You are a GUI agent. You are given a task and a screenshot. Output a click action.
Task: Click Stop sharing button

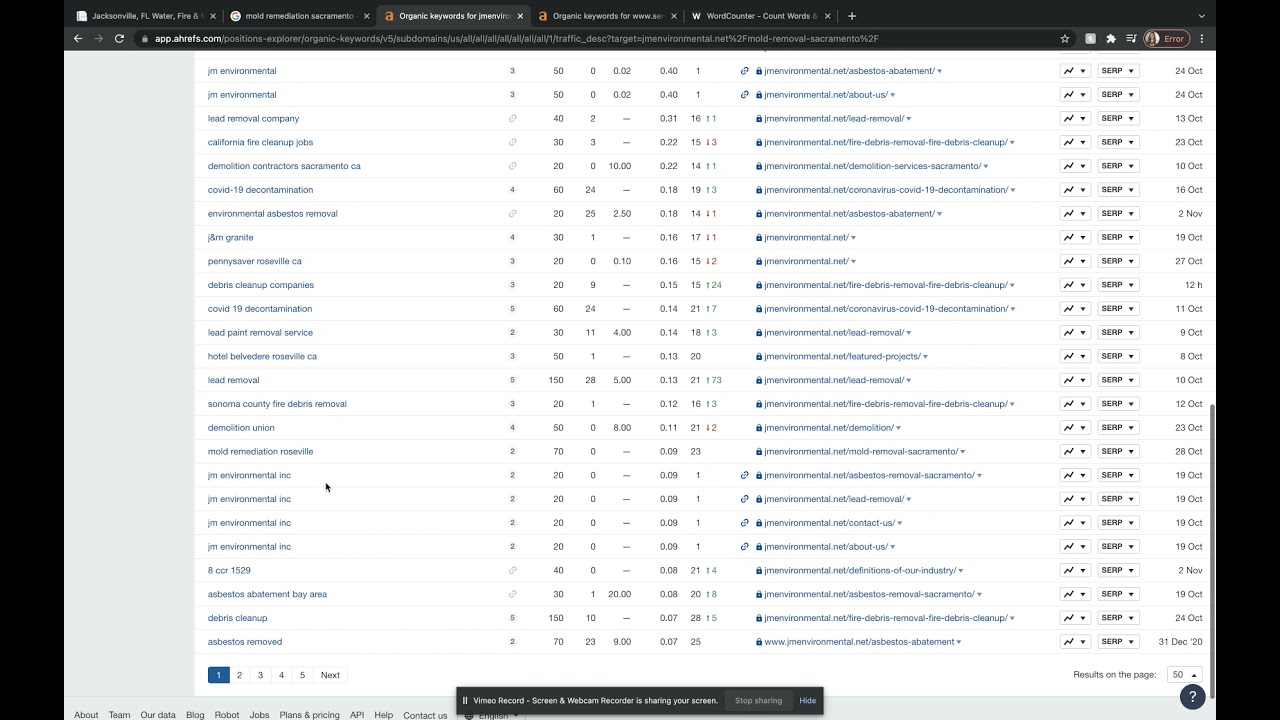point(759,700)
